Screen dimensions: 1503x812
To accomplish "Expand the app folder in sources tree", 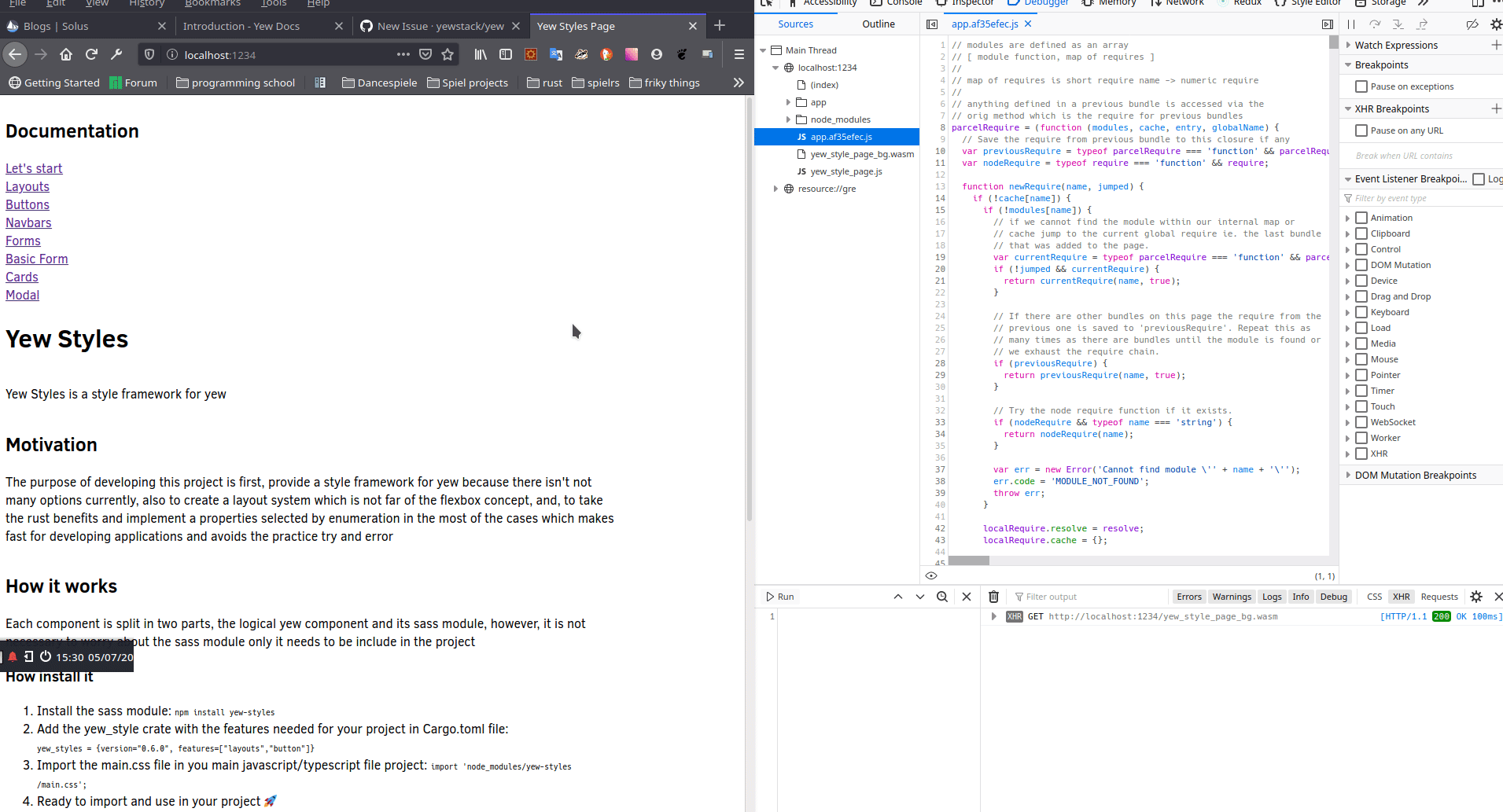I will pyautogui.click(x=788, y=102).
